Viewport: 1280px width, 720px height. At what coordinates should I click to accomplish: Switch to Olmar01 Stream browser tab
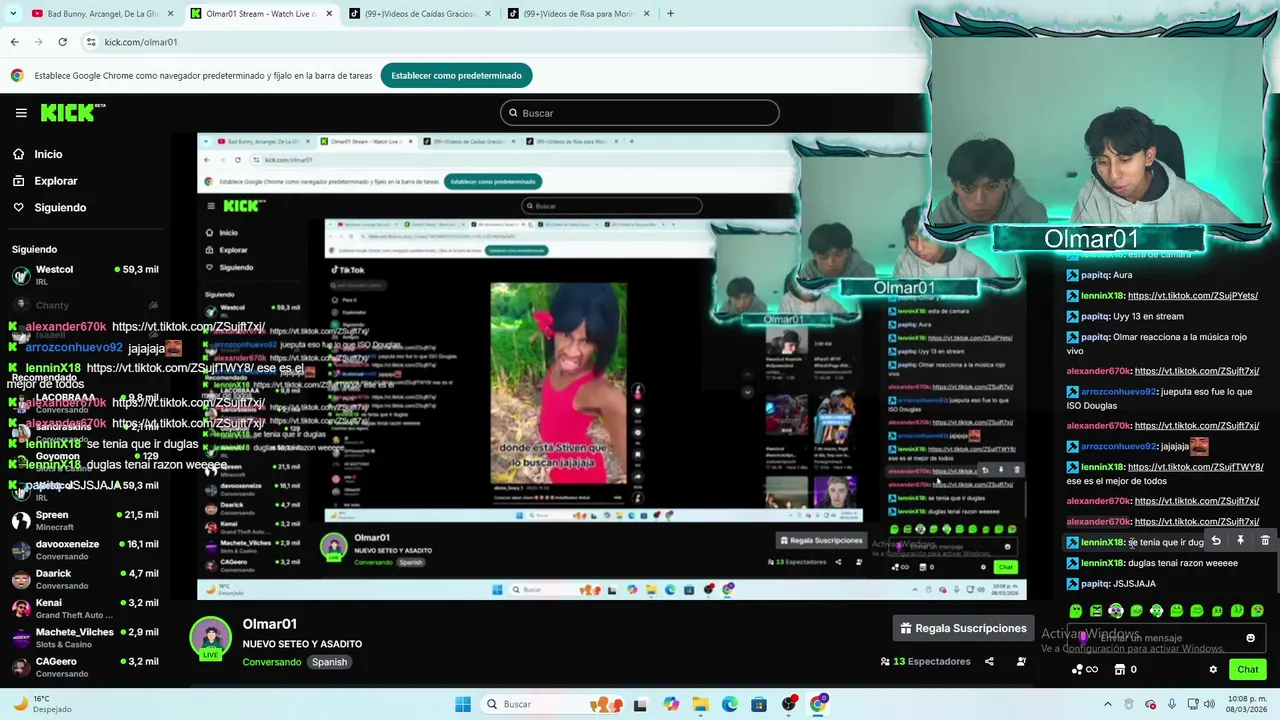[262, 14]
